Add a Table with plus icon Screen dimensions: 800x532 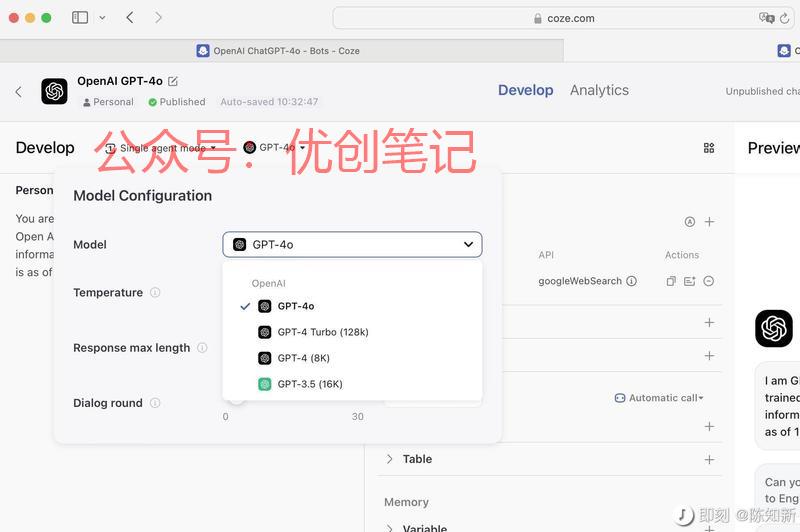tap(709, 460)
